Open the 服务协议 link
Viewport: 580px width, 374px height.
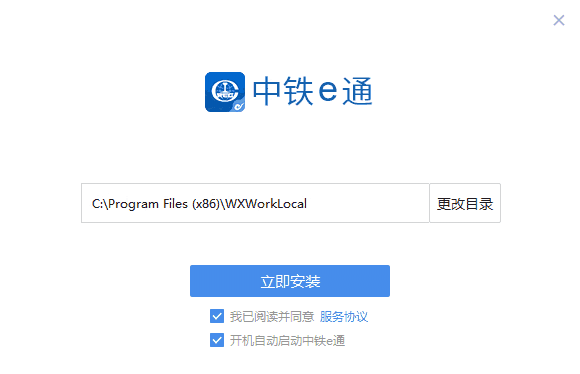(x=344, y=317)
